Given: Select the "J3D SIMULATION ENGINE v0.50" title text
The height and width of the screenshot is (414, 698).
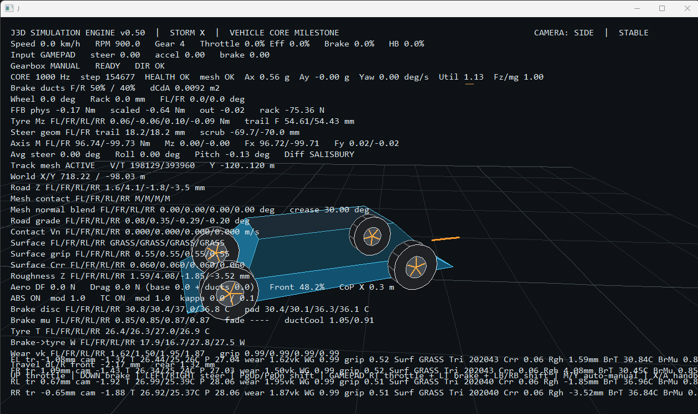Looking at the screenshot, I should pos(78,33).
